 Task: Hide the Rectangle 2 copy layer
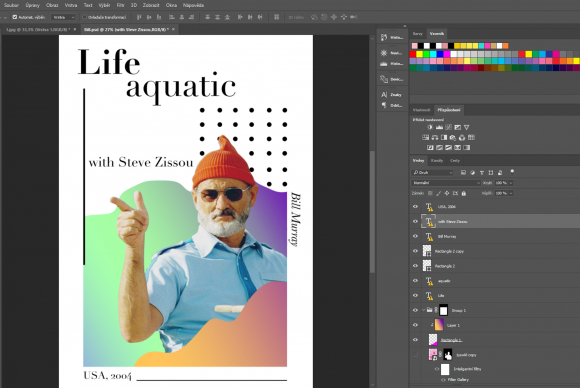pos(415,251)
